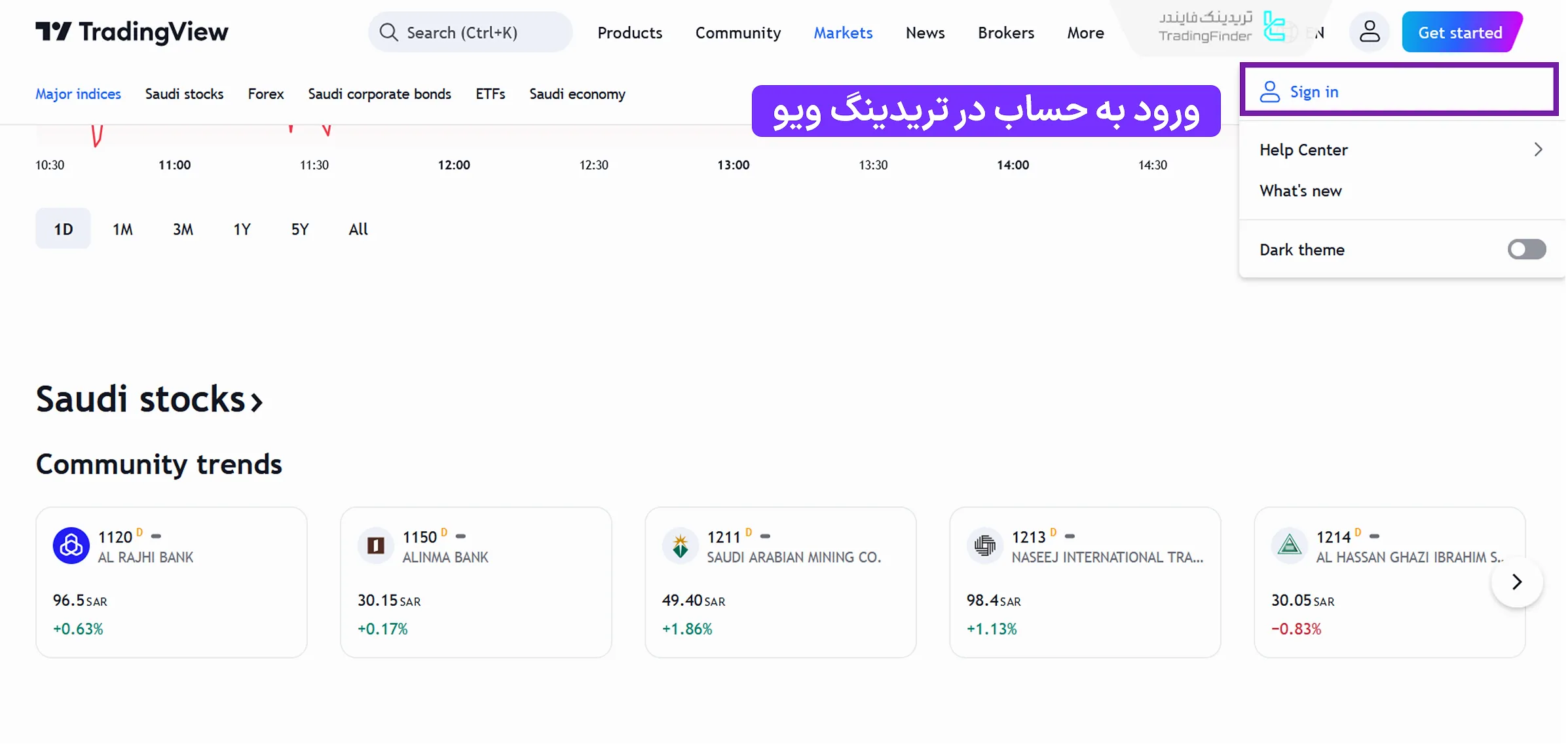Select the 1Y timeframe period

click(x=242, y=229)
